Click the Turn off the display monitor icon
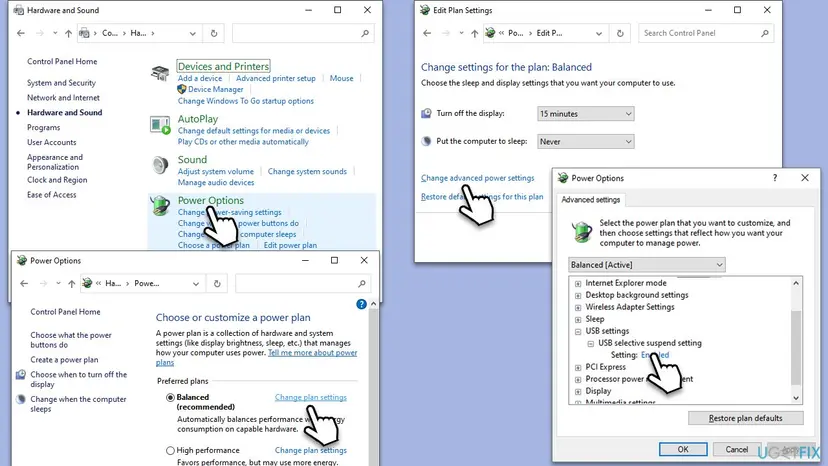Screen dimensions: 828x466 pos(426,113)
